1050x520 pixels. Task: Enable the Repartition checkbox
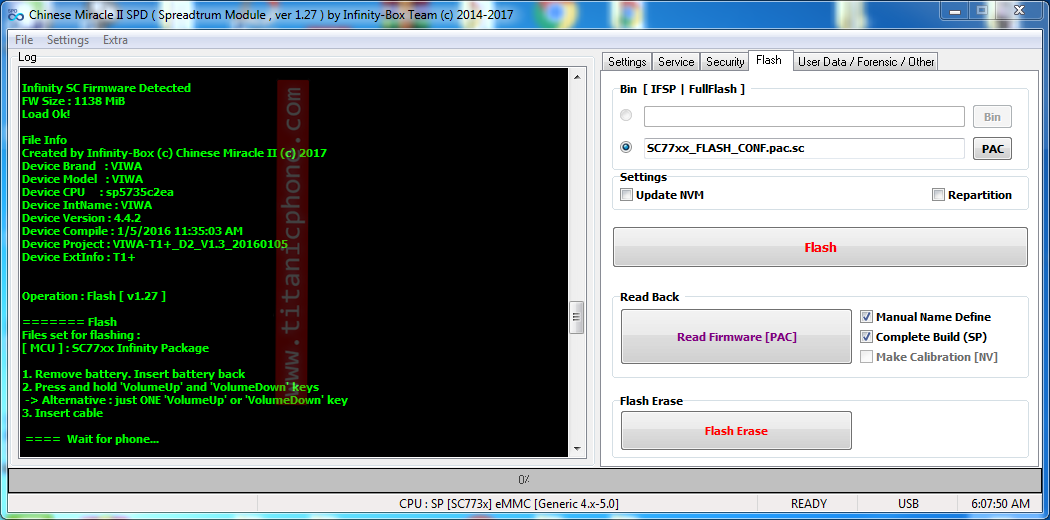[938, 195]
